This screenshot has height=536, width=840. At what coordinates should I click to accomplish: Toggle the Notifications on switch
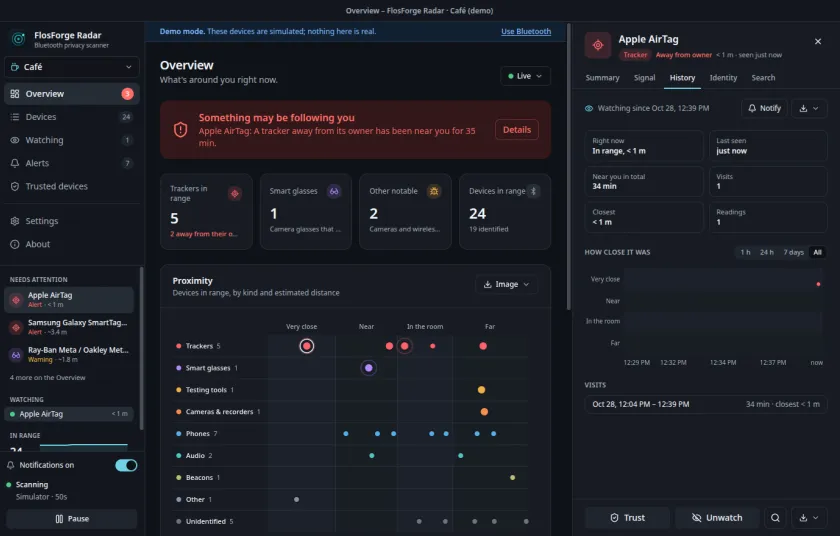(126, 465)
